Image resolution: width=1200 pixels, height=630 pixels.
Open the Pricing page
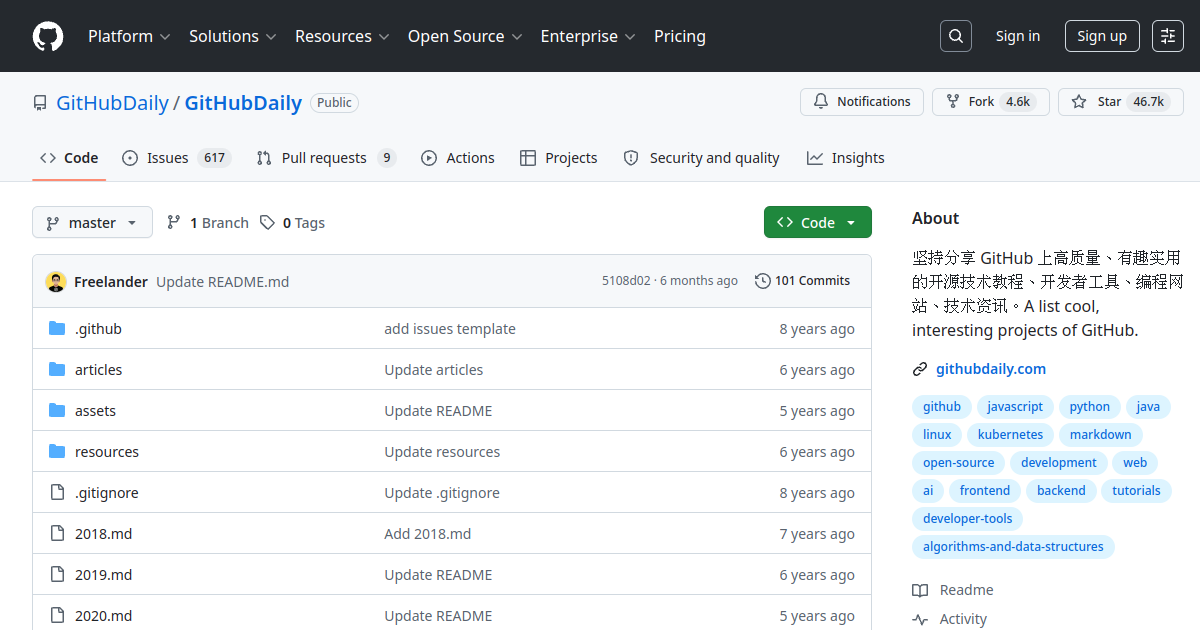tap(680, 36)
